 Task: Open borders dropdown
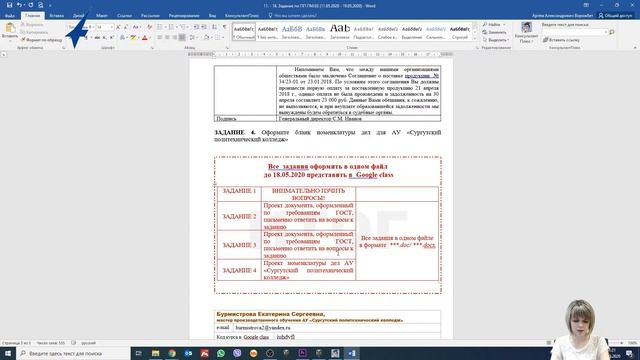tap(223, 38)
